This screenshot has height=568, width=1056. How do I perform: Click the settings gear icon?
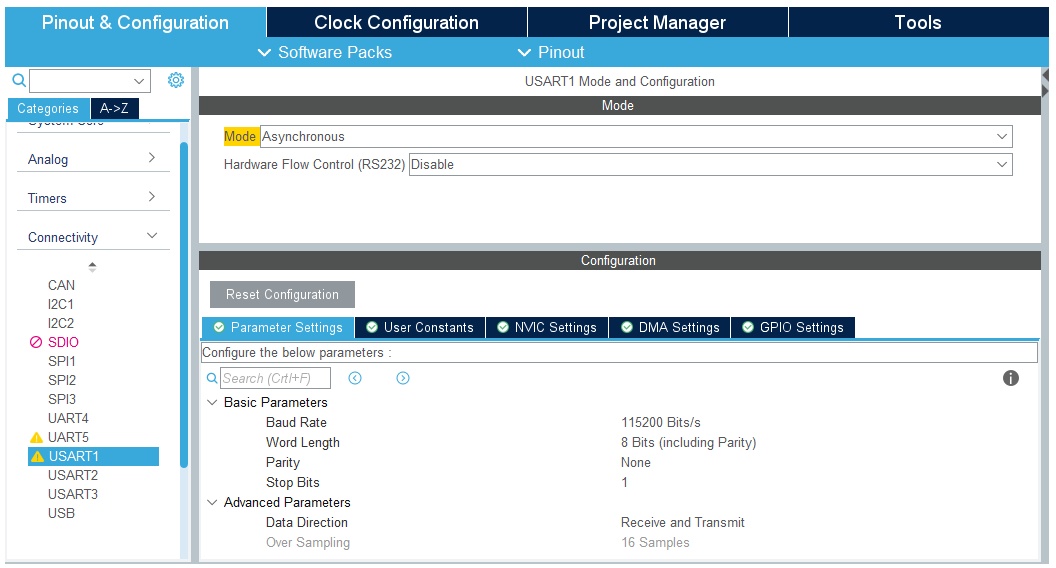[176, 80]
